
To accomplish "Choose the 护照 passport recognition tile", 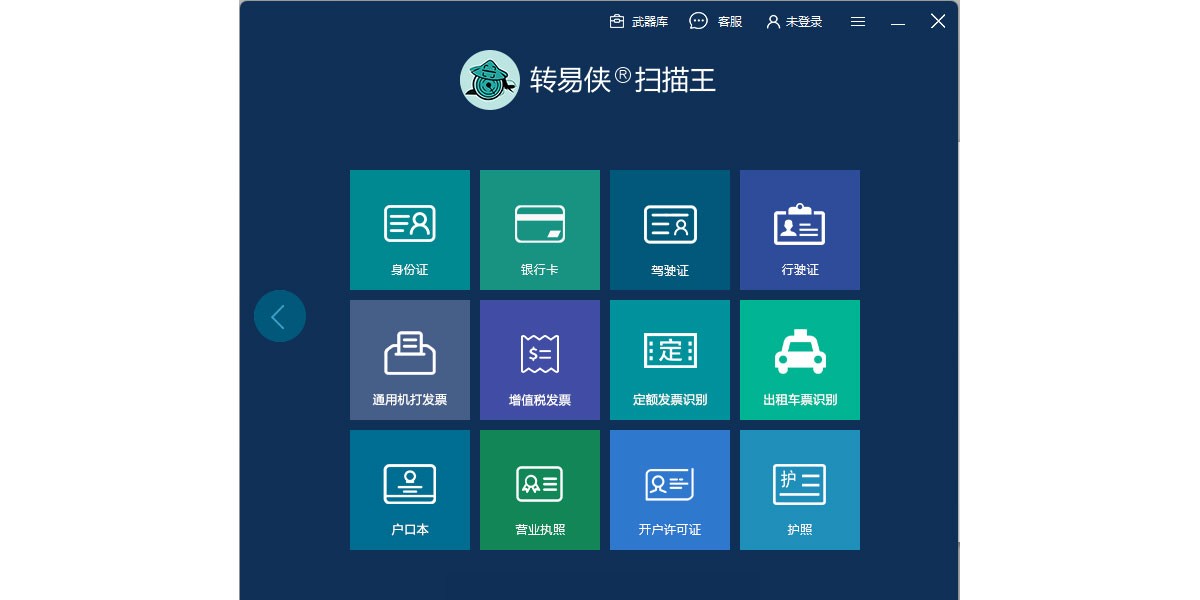I will pyautogui.click(x=799, y=490).
